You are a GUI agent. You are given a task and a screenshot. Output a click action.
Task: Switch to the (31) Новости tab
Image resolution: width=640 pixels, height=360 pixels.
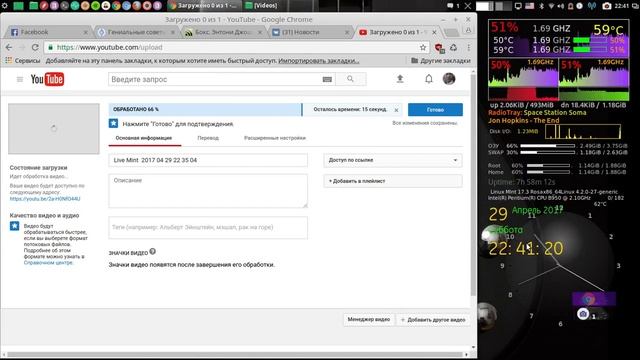pos(310,32)
